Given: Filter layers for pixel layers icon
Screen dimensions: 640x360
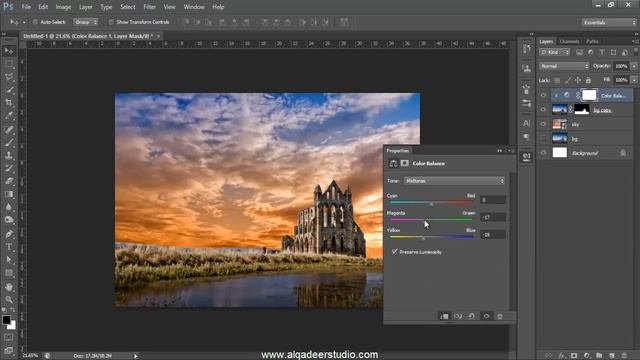Looking at the screenshot, I should 579,52.
